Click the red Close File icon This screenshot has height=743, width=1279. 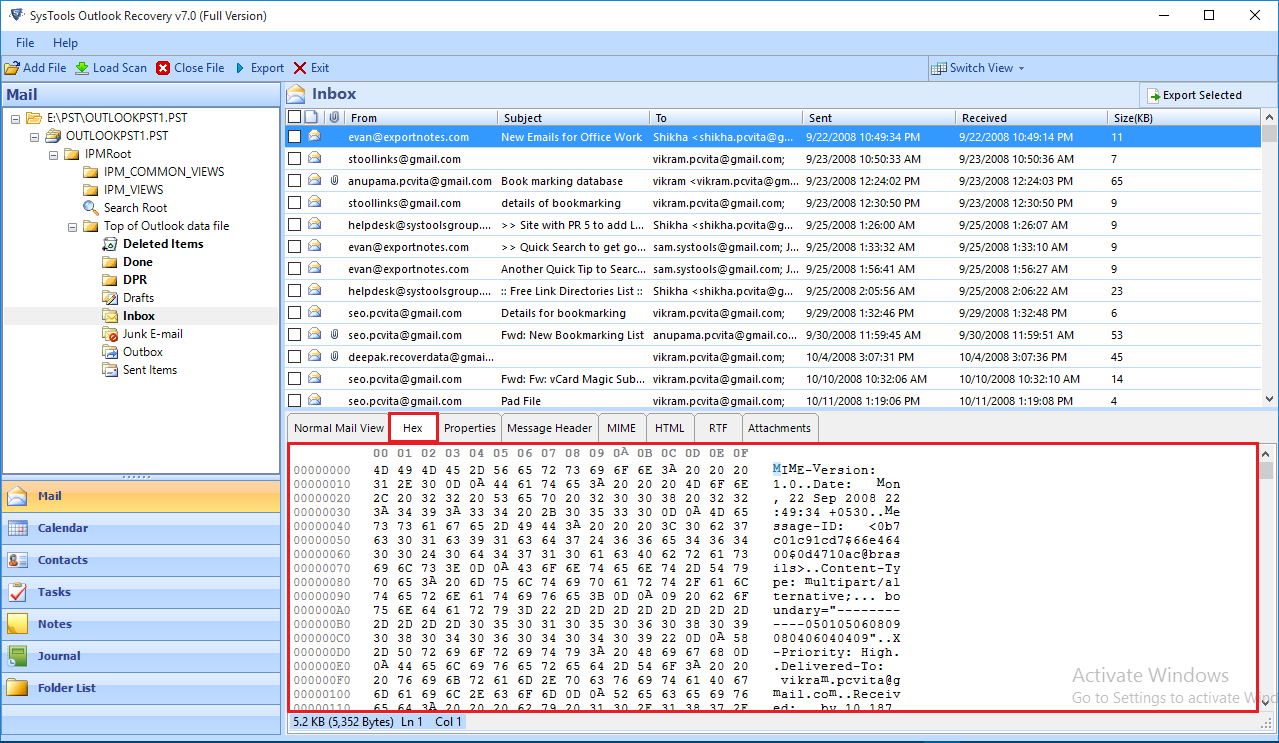point(163,68)
